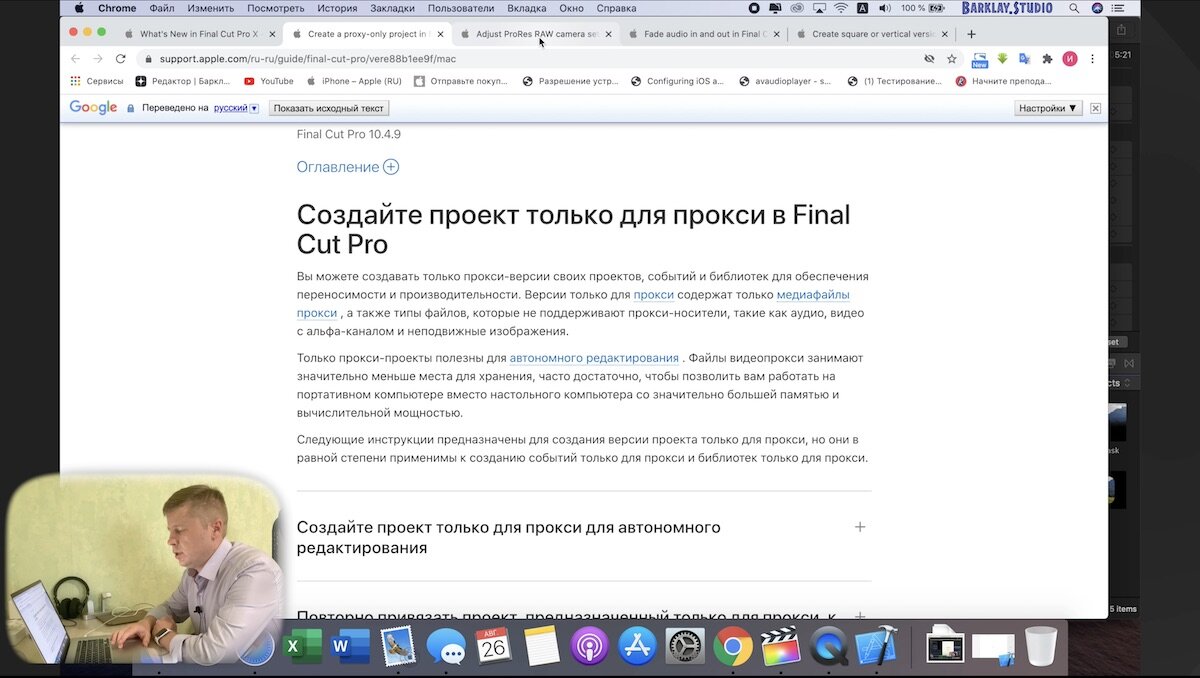Open Xcode from the Dock
Viewport: 1200px width, 678px height.
point(877,647)
